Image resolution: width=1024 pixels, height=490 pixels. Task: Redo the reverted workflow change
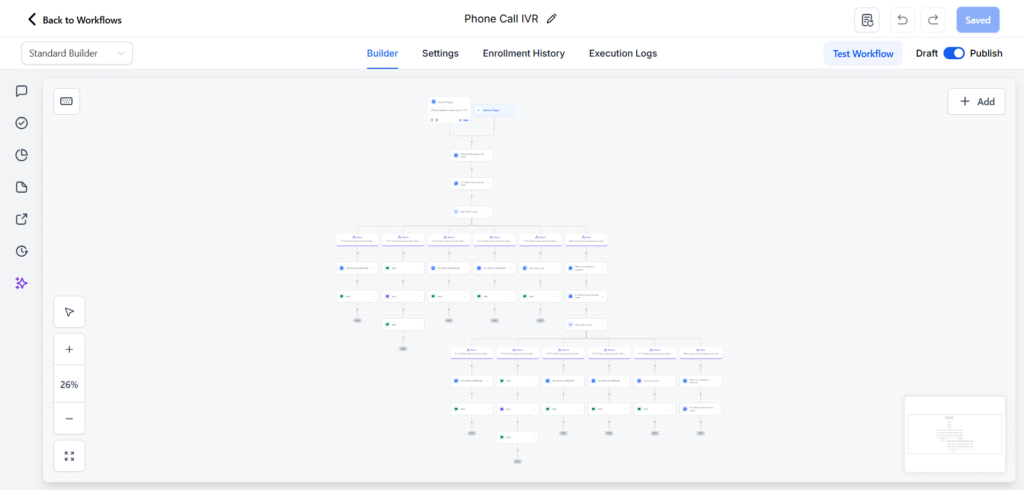[x=933, y=20]
